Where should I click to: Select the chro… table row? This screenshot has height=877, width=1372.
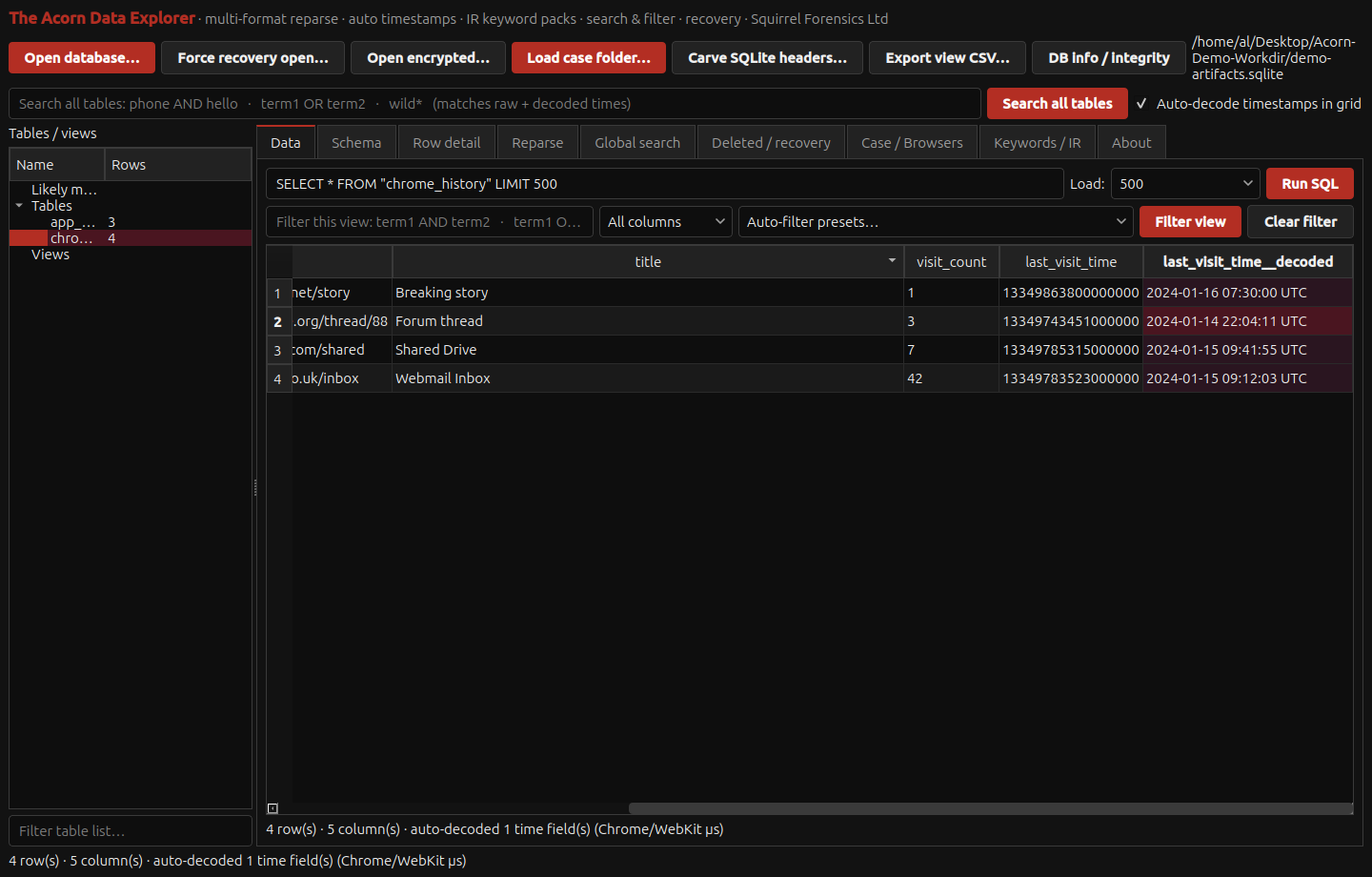click(131, 238)
